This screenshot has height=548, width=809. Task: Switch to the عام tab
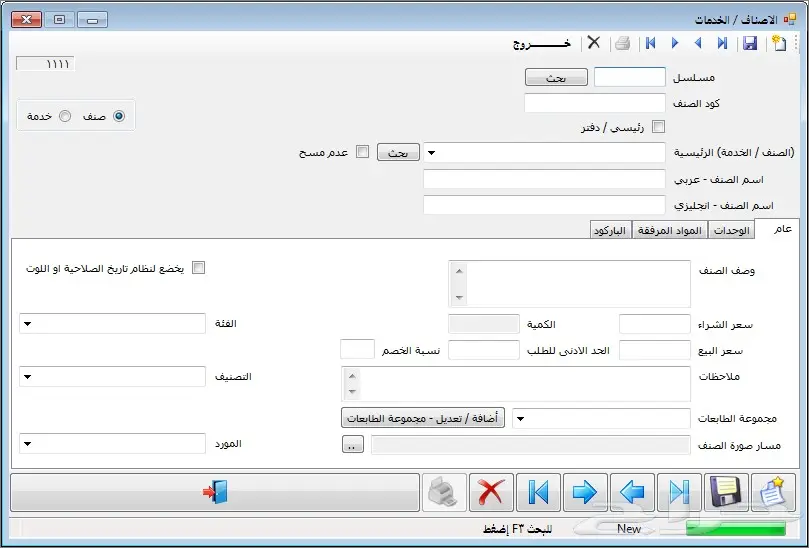point(780,229)
